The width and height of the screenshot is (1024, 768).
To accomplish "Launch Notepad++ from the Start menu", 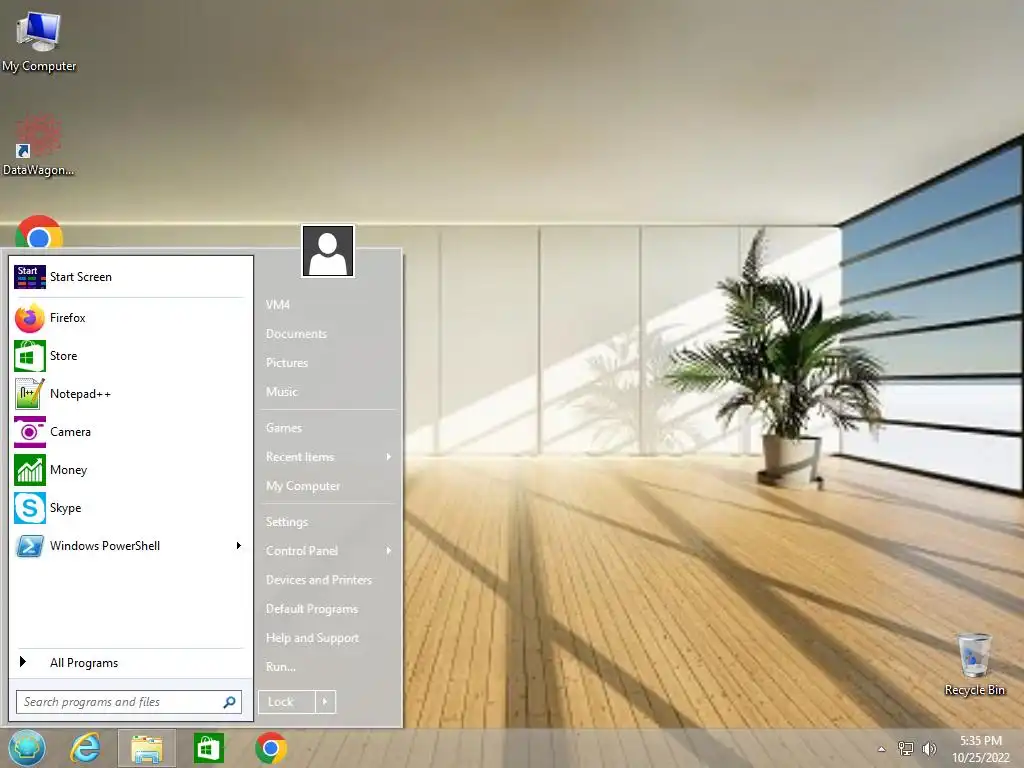I will click(30, 394).
